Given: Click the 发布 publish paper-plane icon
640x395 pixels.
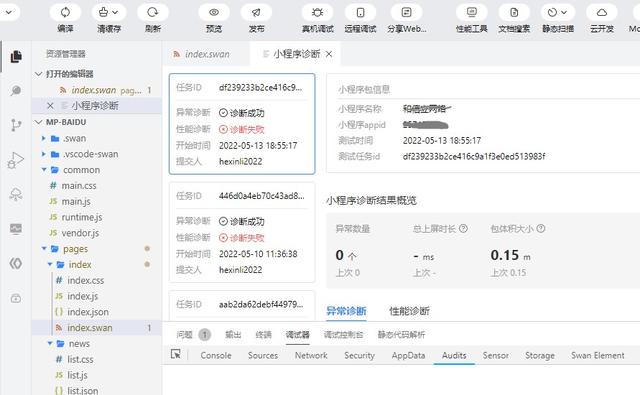Looking at the screenshot, I should [256, 12].
